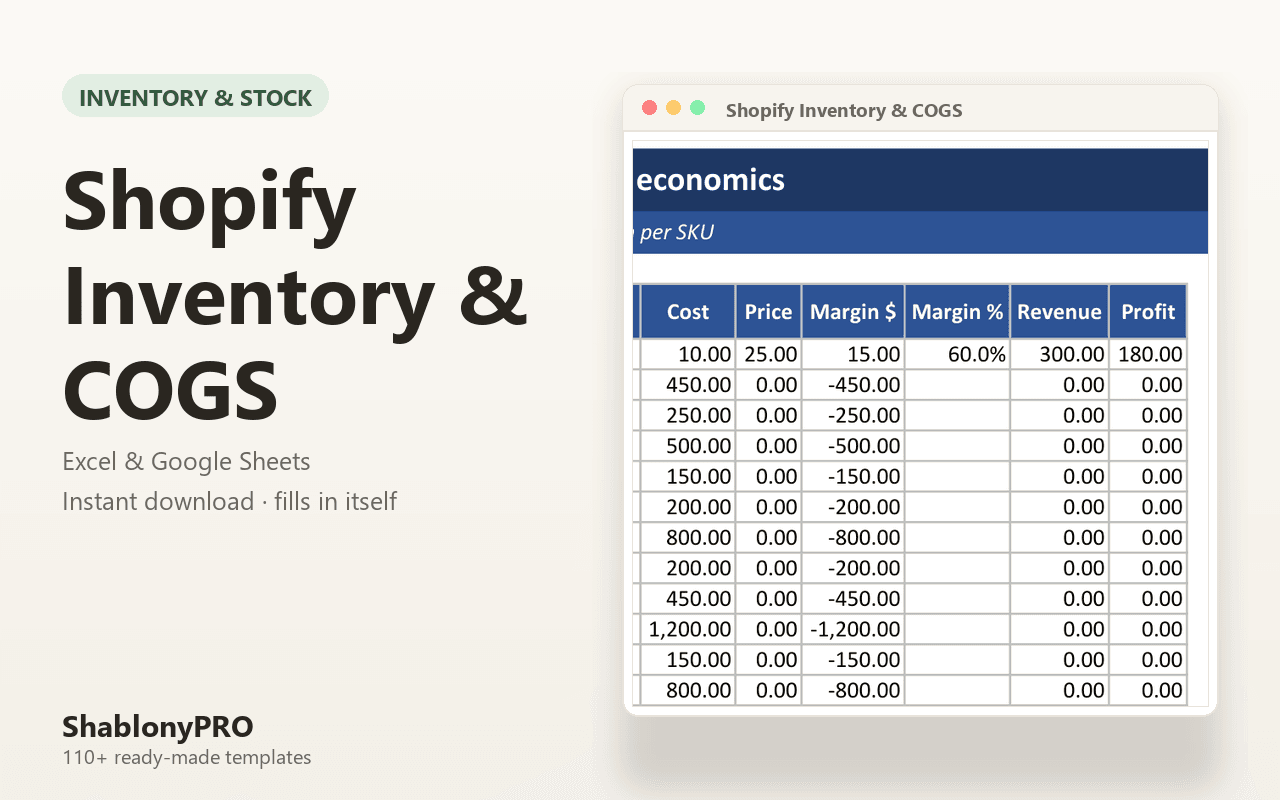Click 'Instant download · fills in itself' text
This screenshot has height=800, width=1280.
pyautogui.click(x=229, y=501)
